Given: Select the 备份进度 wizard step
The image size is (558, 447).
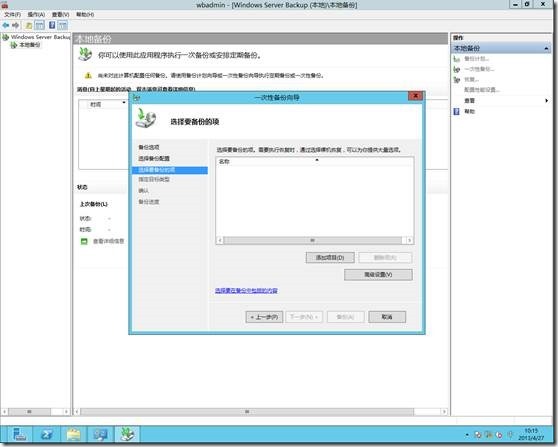Looking at the screenshot, I should coord(149,202).
